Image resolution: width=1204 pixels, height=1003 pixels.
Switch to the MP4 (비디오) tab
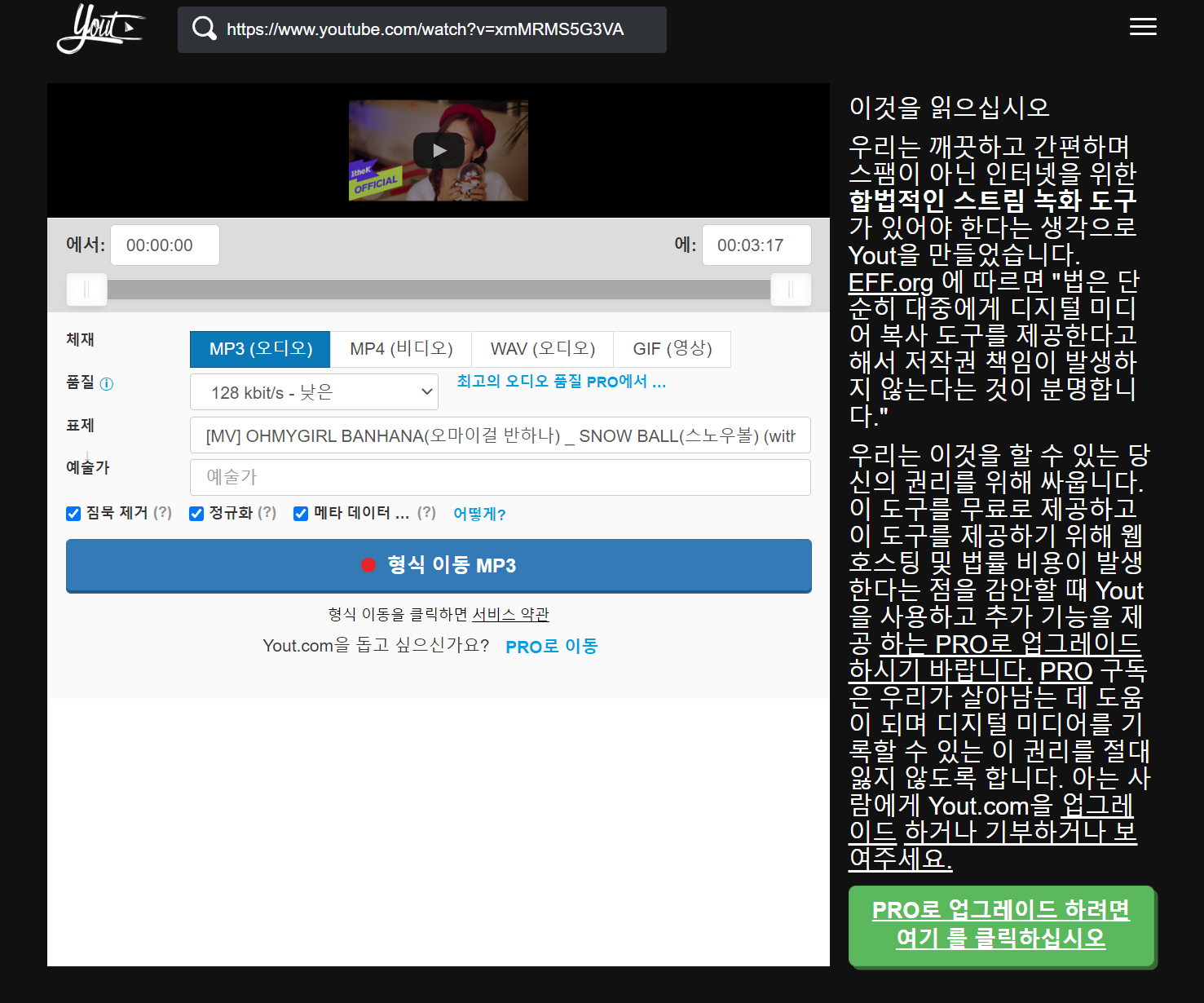(x=401, y=349)
